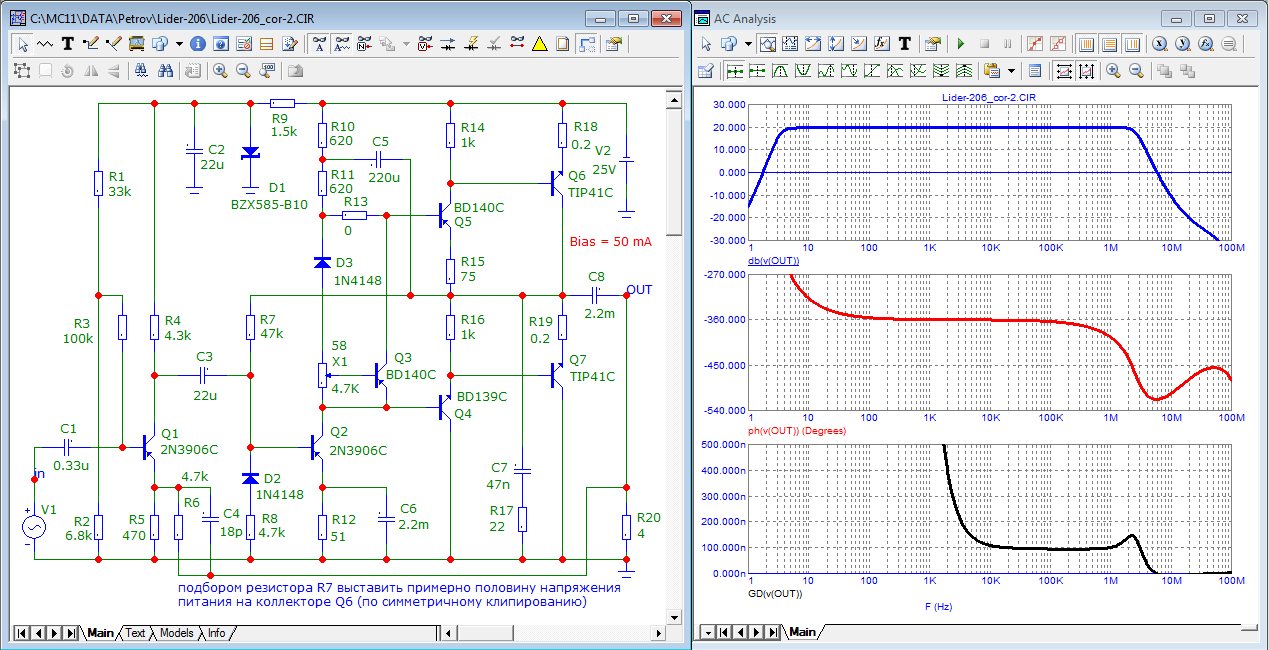Open the page list dropdown at AC Analysis bottom-left

point(708,632)
